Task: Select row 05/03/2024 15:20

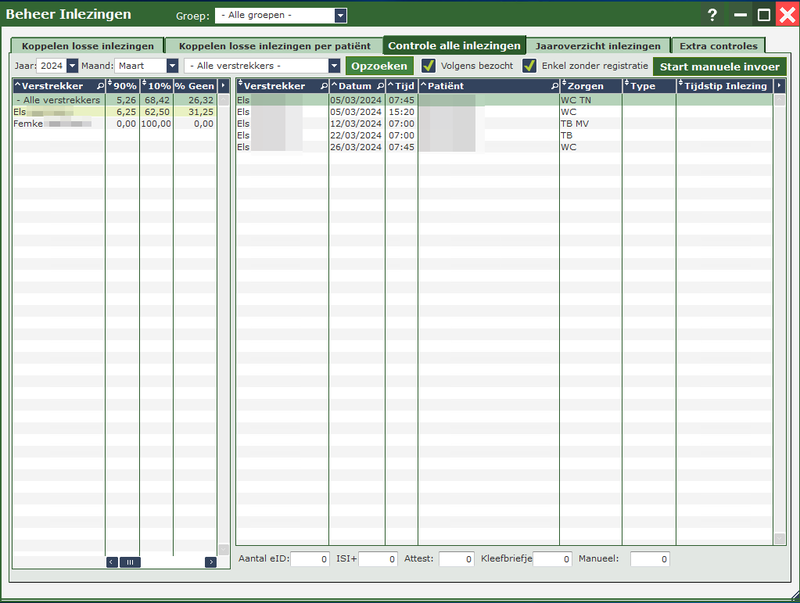Action: (x=504, y=112)
